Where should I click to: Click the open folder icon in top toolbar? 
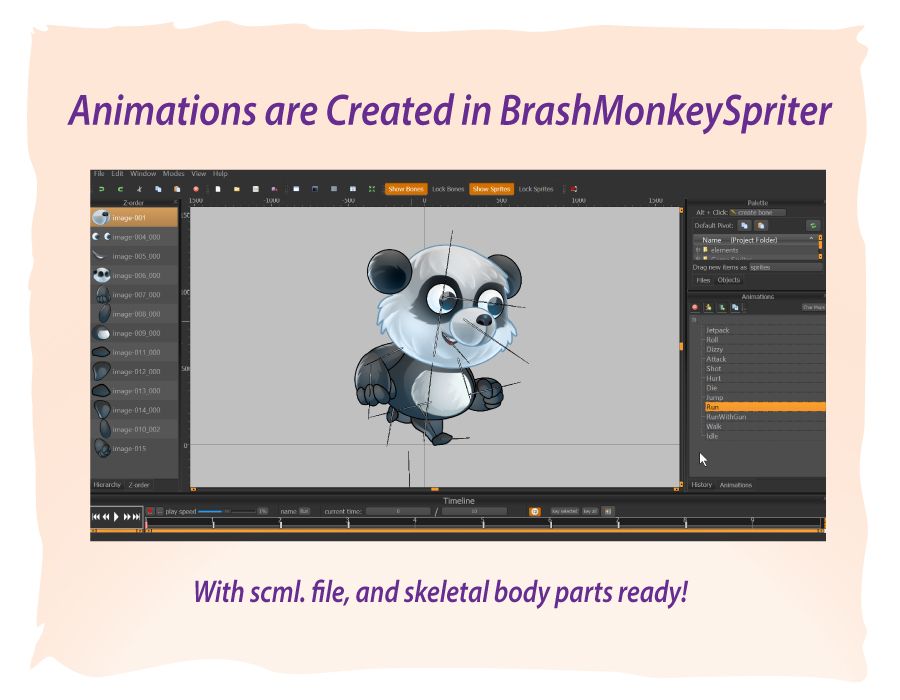pyautogui.click(x=236, y=189)
